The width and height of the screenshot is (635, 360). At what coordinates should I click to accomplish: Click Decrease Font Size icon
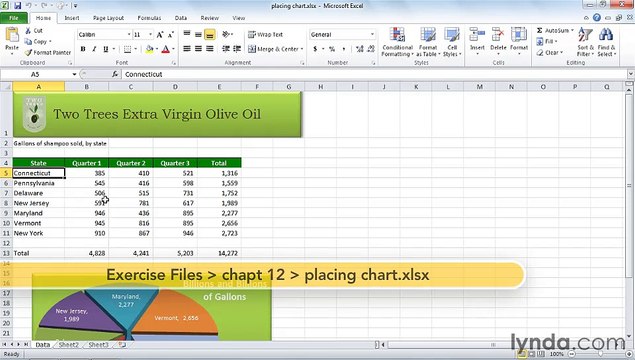171,35
